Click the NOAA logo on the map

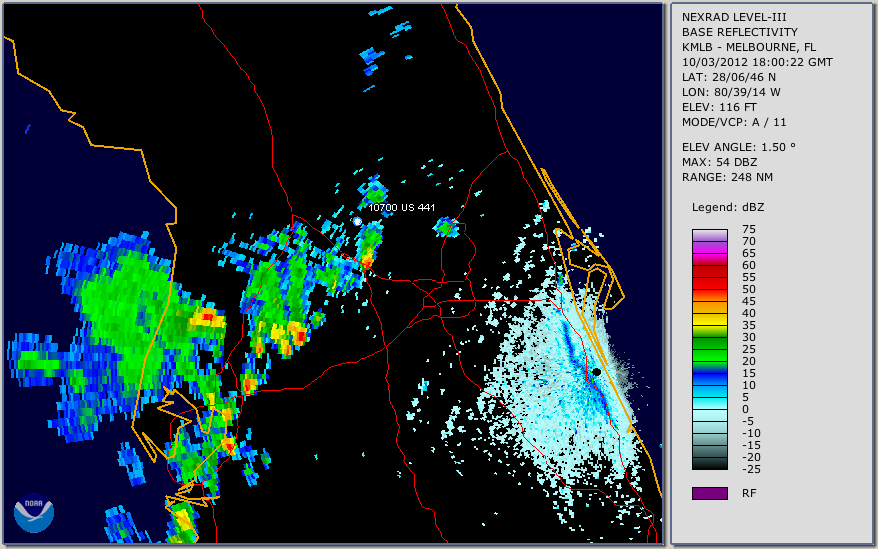coord(34,513)
